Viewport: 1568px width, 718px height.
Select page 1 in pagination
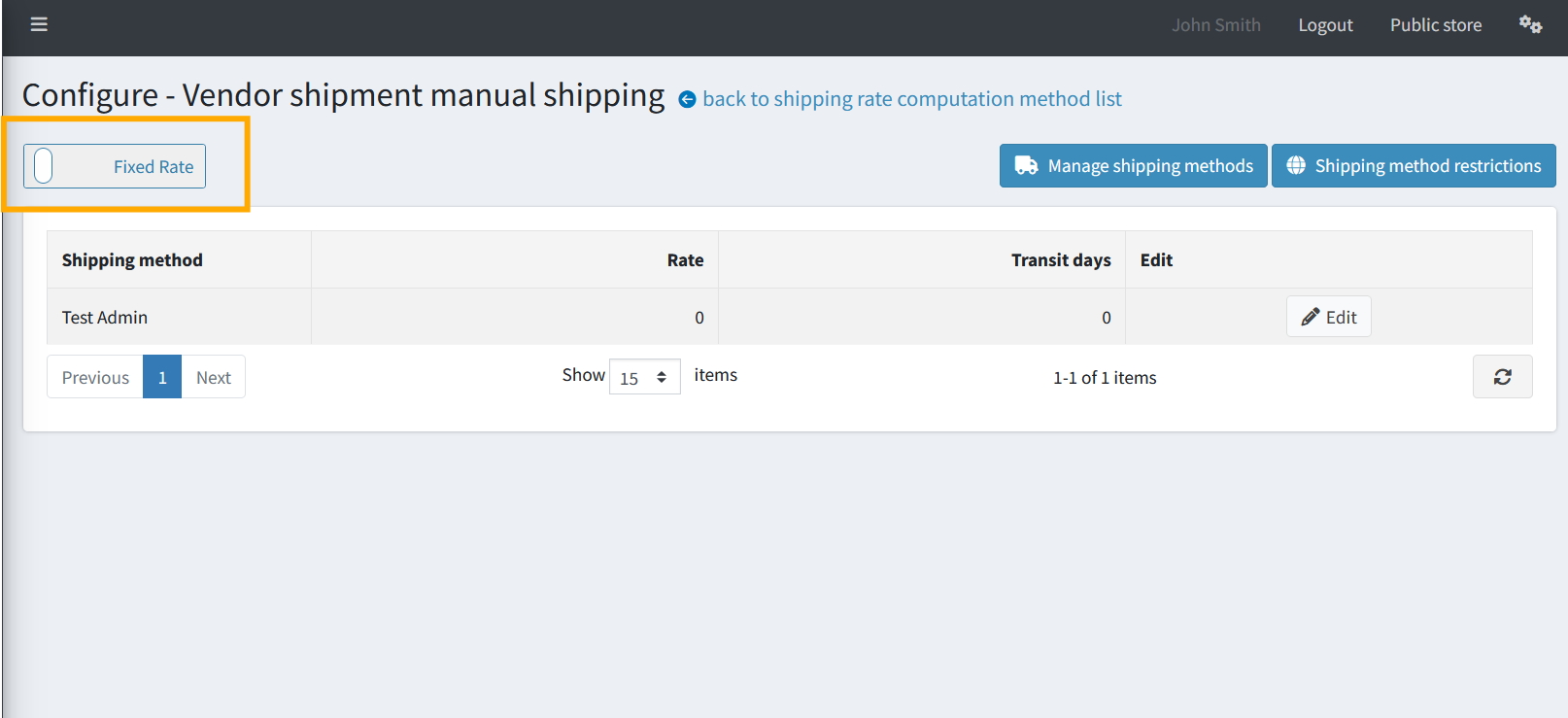[162, 377]
